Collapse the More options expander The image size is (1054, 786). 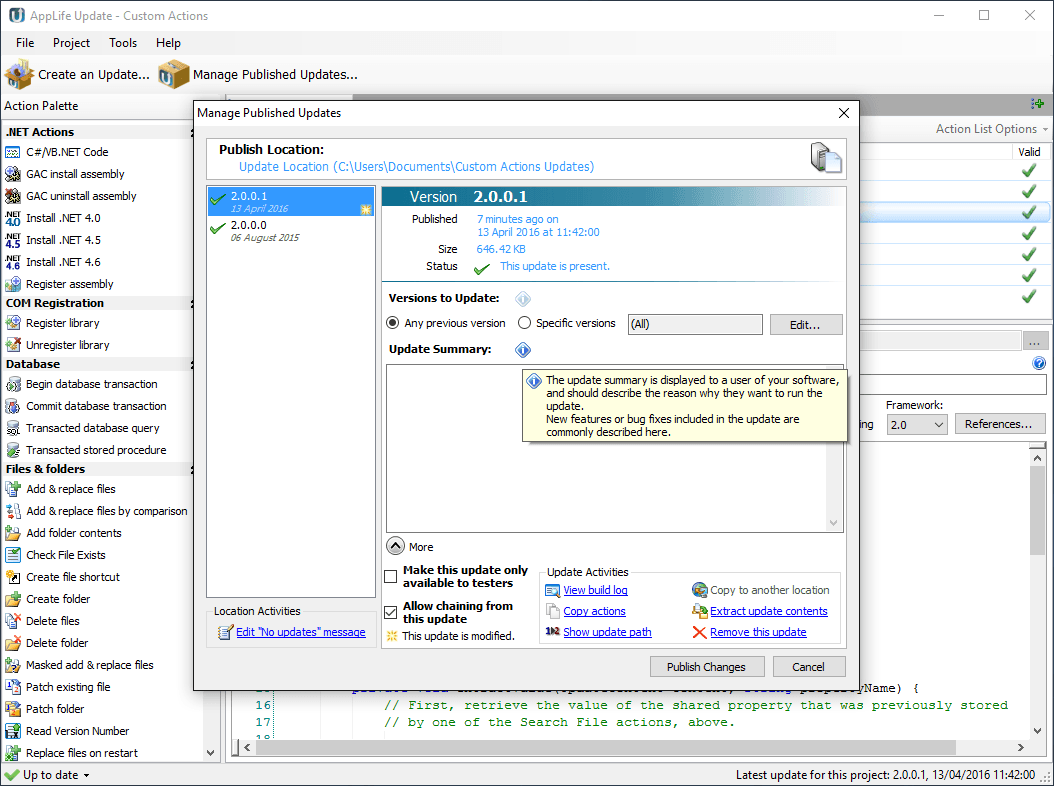(395, 546)
